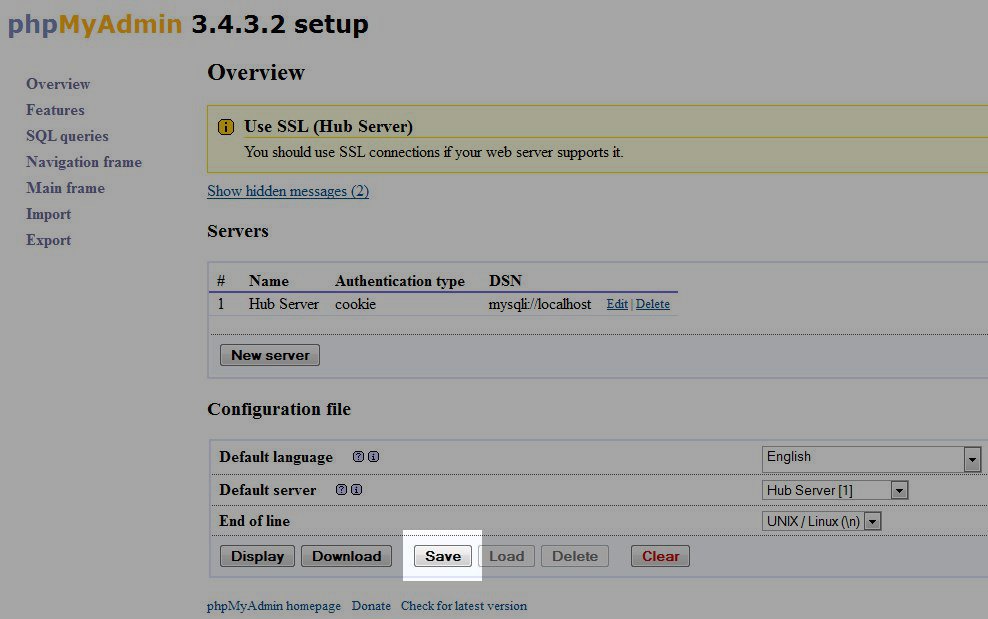Delete the Hub Server entry
The height and width of the screenshot is (619, 988).
653,304
